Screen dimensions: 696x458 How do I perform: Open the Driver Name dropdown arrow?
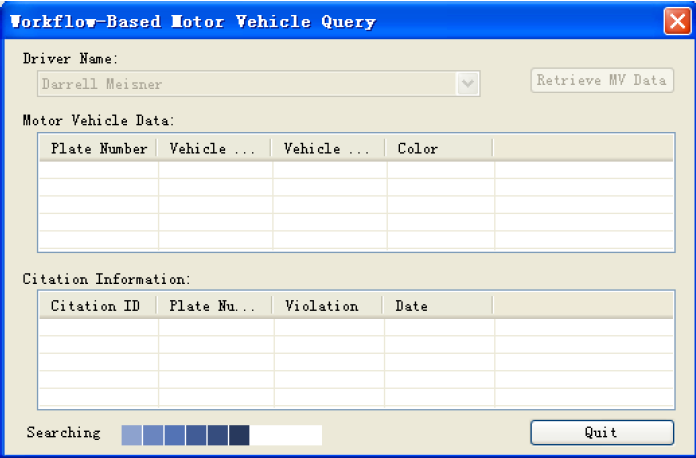click(467, 83)
